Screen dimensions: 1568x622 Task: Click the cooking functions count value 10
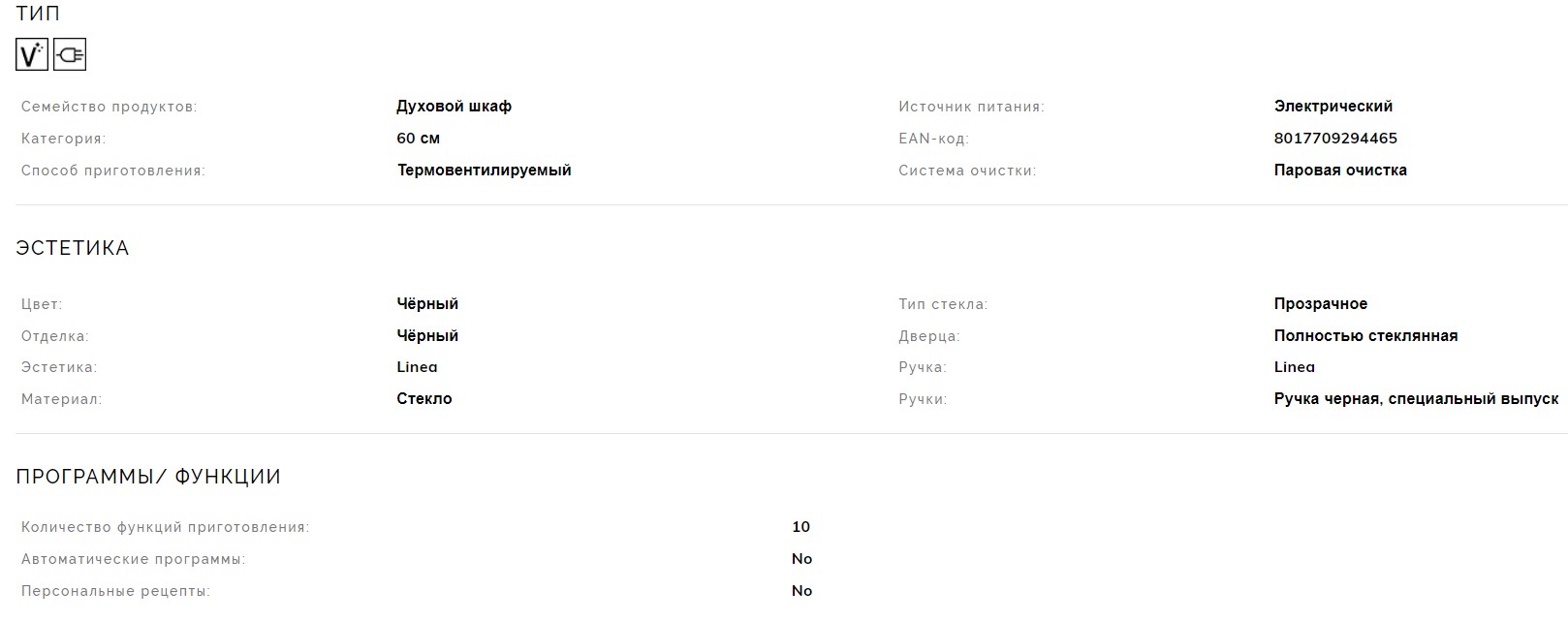[800, 527]
